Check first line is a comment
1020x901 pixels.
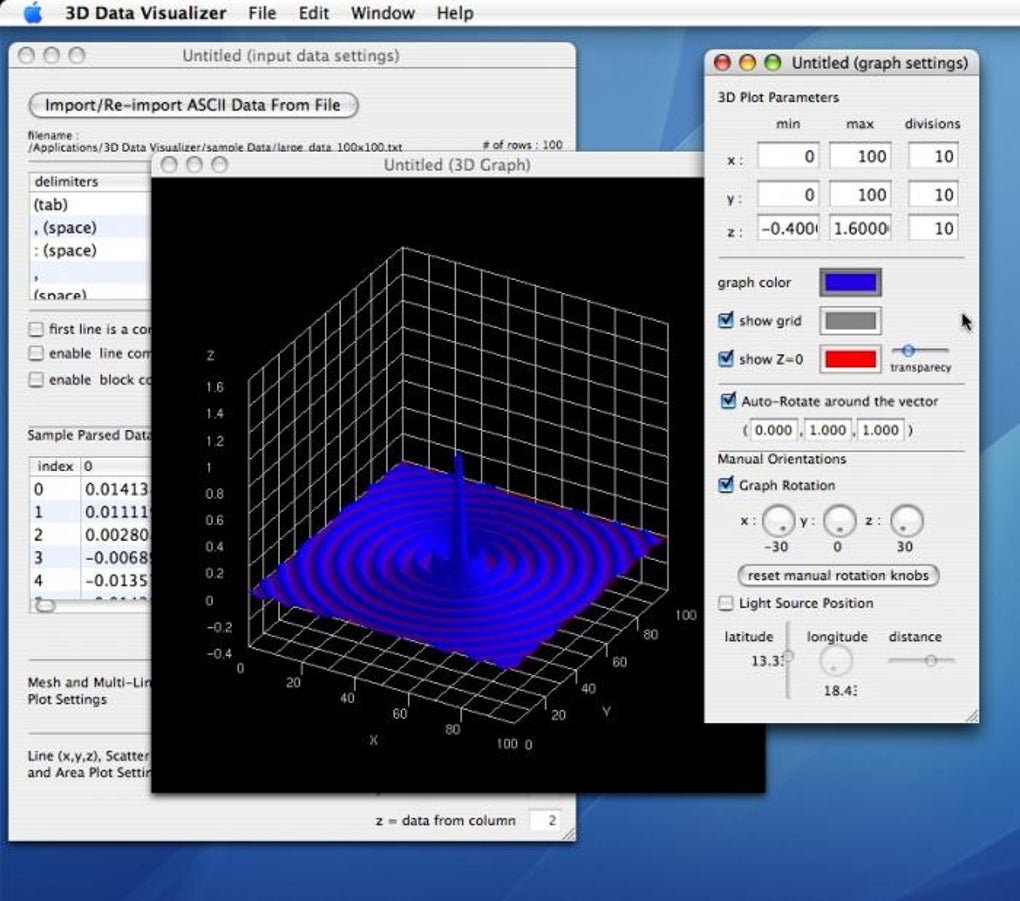click(36, 329)
